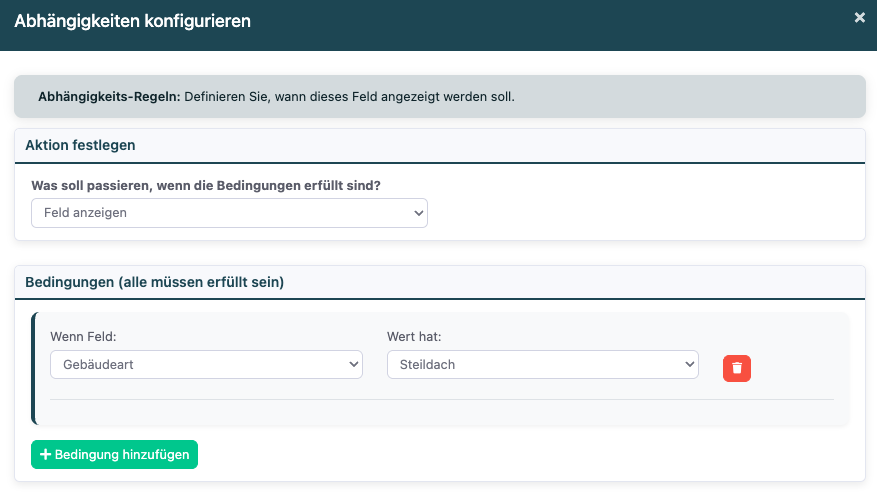This screenshot has height=504, width=877.
Task: Click the "Wenn Feld:" label
Action: pos(83,337)
